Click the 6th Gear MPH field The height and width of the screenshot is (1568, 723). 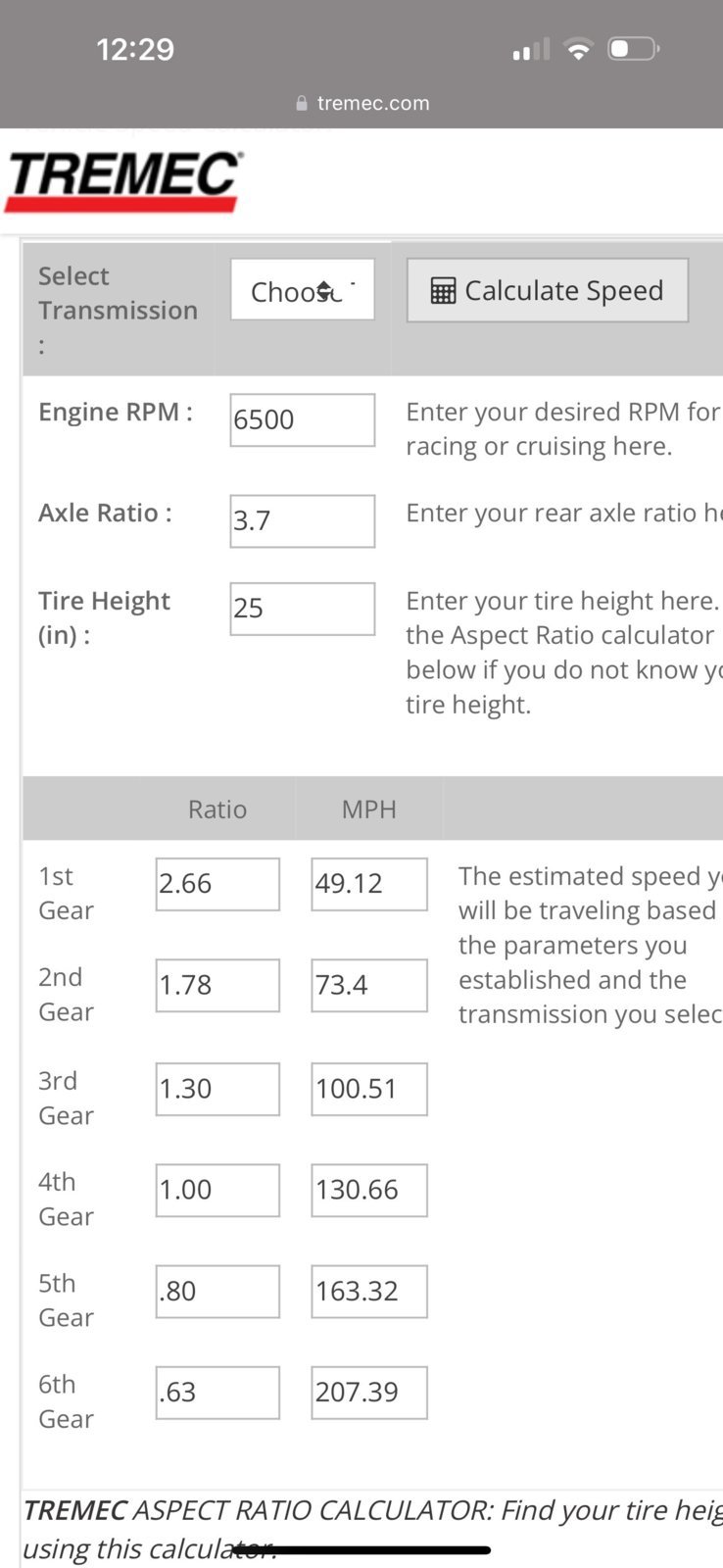[369, 1393]
